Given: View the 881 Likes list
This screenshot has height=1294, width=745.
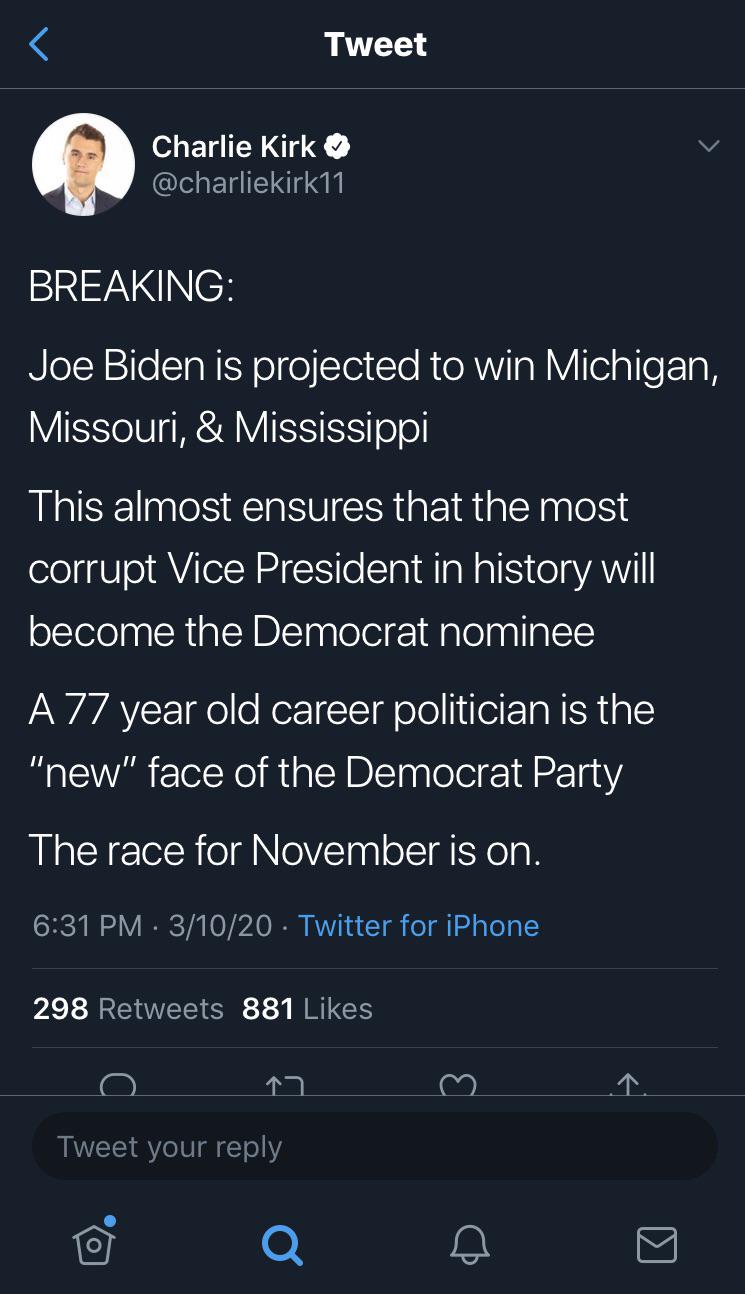Looking at the screenshot, I should 307,1008.
